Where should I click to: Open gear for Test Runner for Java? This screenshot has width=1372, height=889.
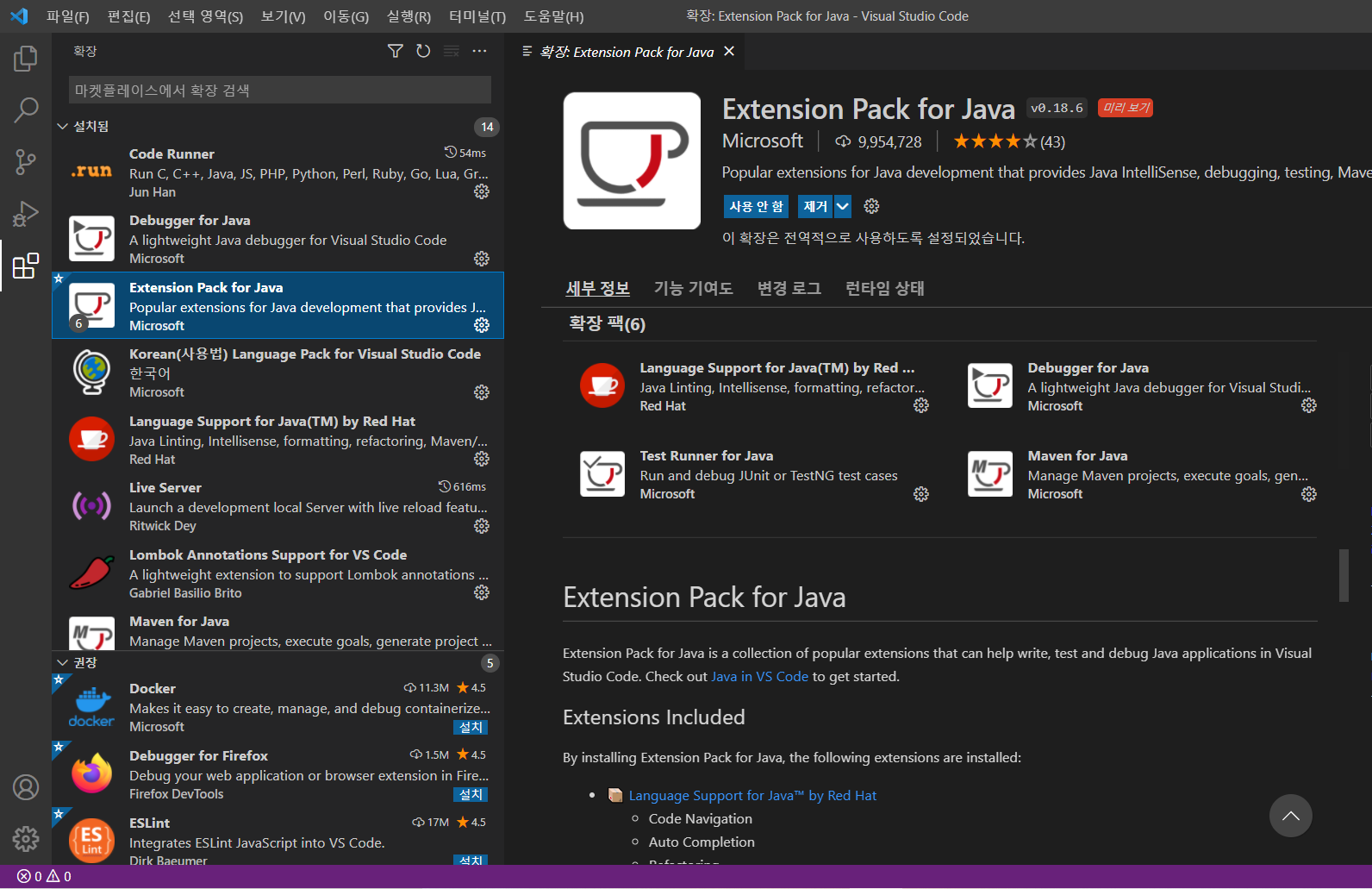coord(921,494)
